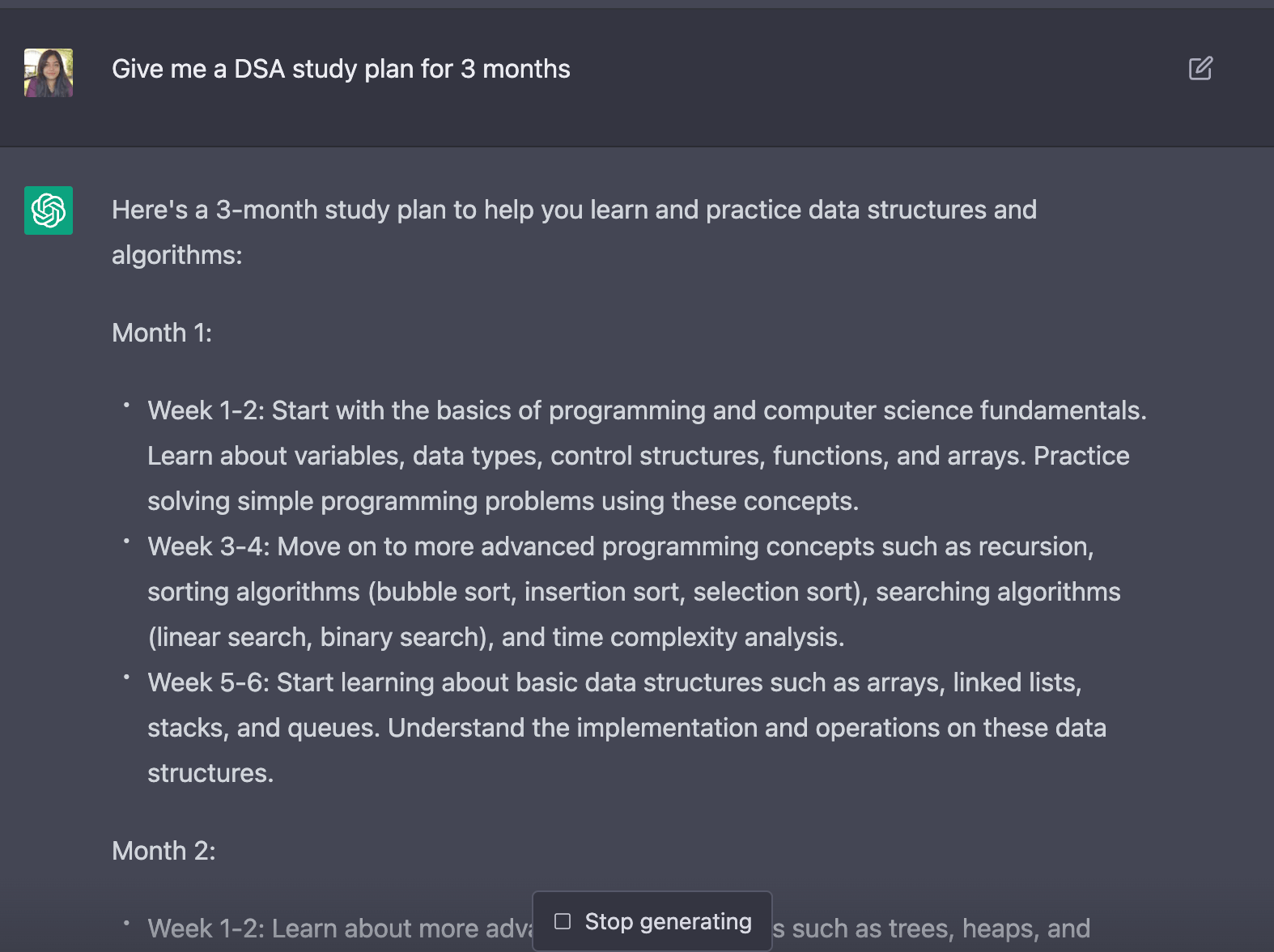1274x952 pixels.
Task: Click the word 'algorithms:' ending the intro
Action: click(x=177, y=255)
